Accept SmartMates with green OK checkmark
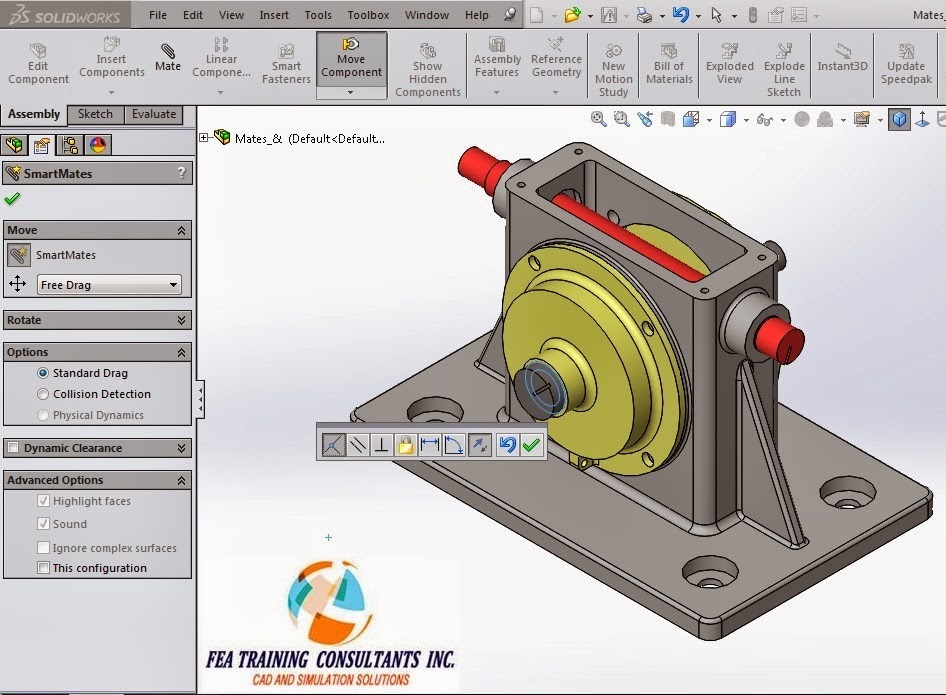The height and width of the screenshot is (695, 946). point(12,198)
